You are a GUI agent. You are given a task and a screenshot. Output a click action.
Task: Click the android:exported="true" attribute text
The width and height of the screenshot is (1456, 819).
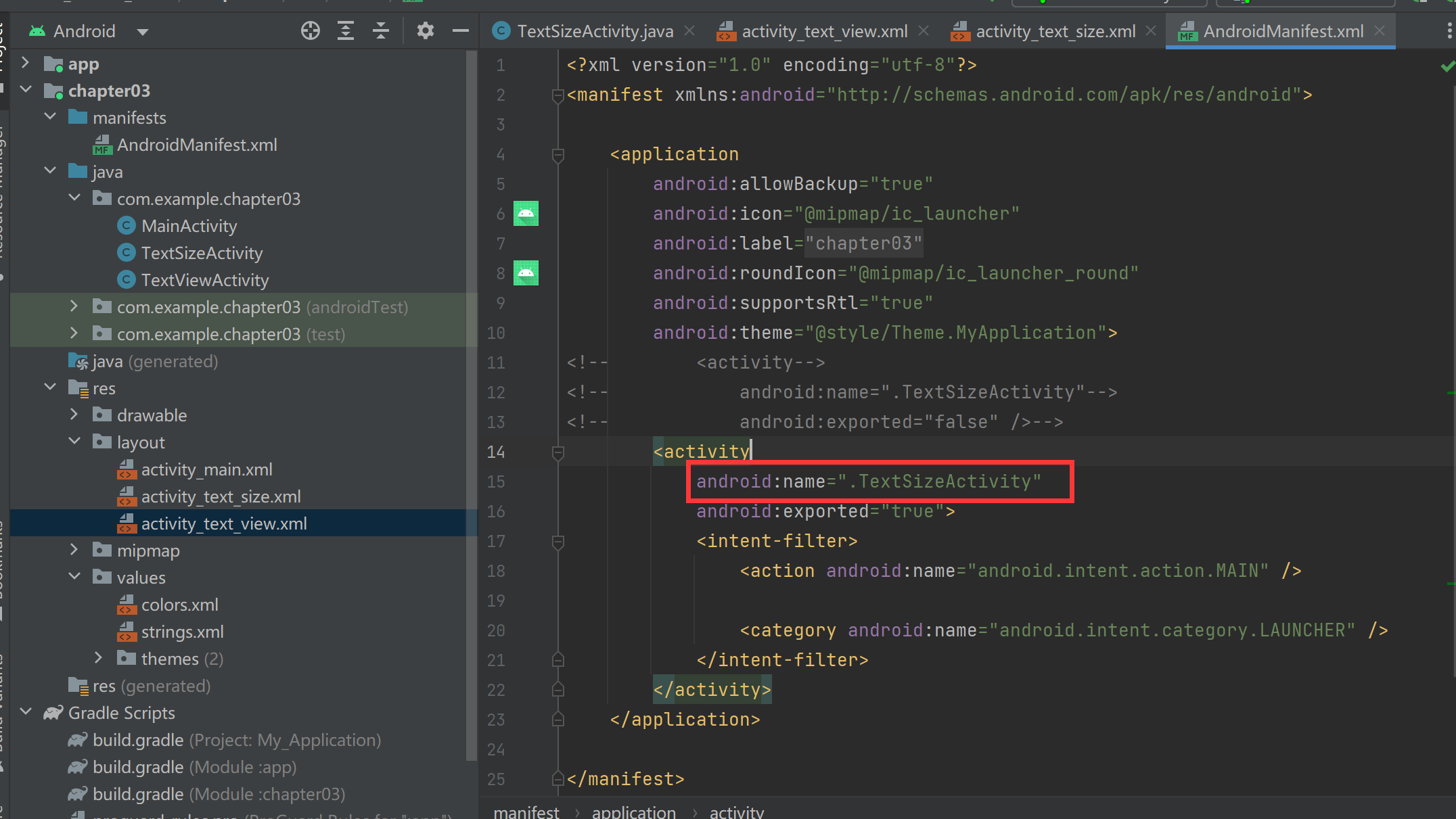point(821,511)
